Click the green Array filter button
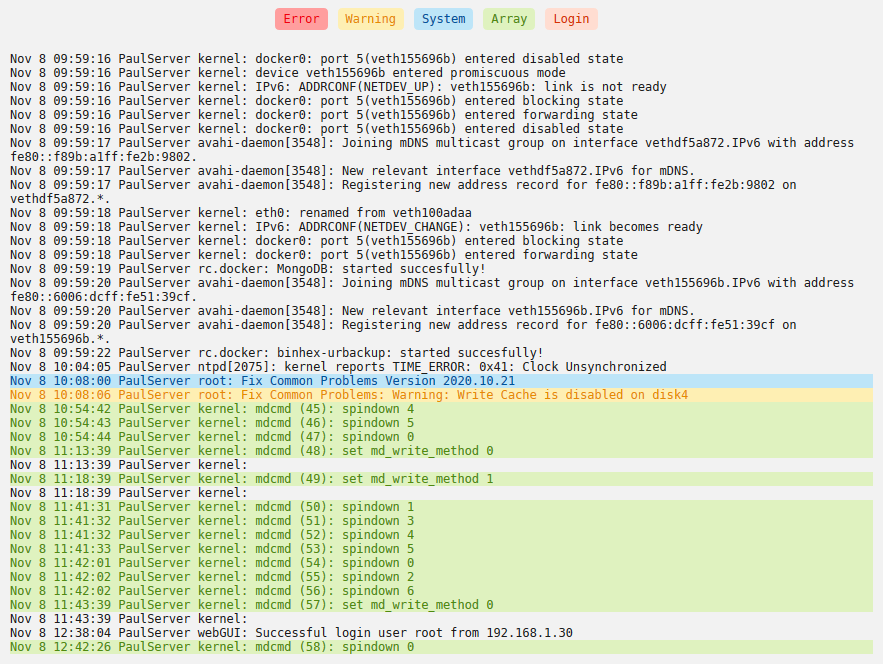Image resolution: width=883 pixels, height=664 pixels. 509,19
